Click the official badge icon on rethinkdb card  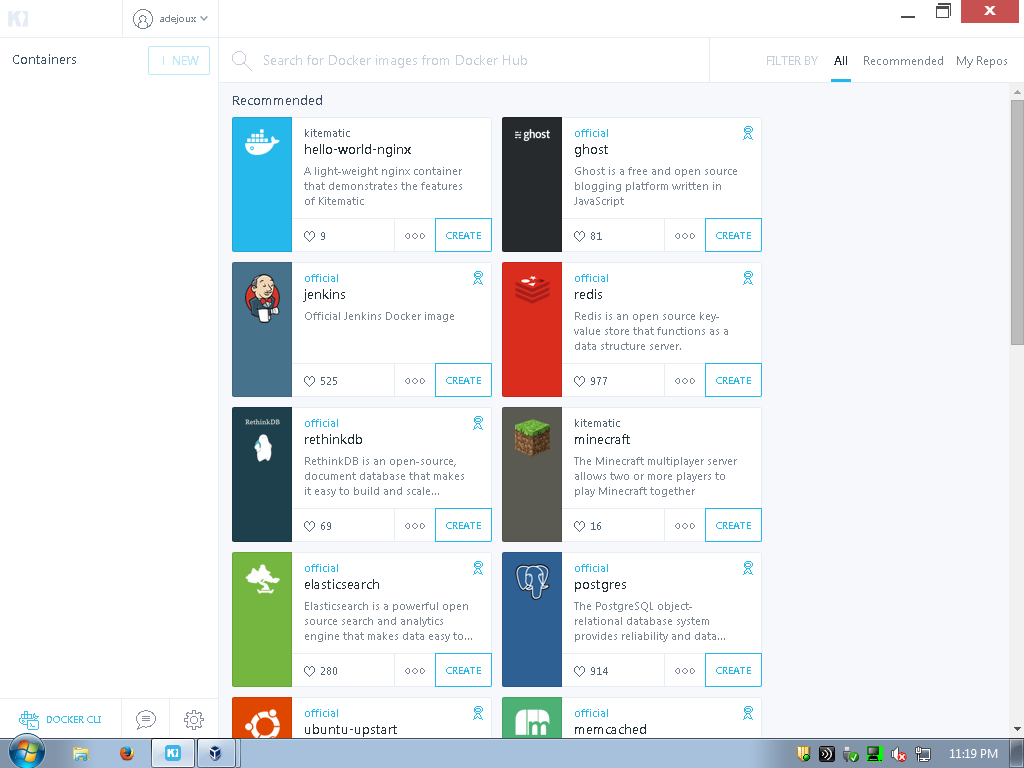tap(478, 423)
